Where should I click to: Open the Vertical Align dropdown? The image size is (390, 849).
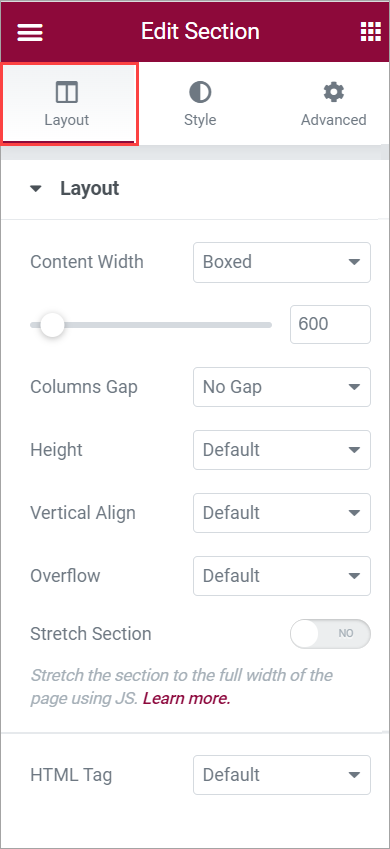point(282,513)
